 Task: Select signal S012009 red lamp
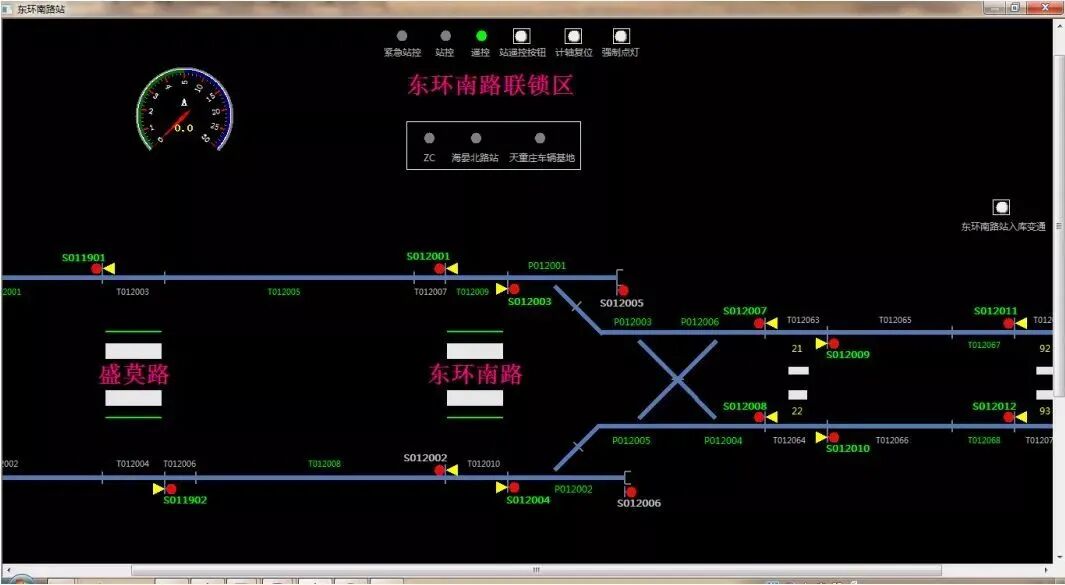point(833,344)
